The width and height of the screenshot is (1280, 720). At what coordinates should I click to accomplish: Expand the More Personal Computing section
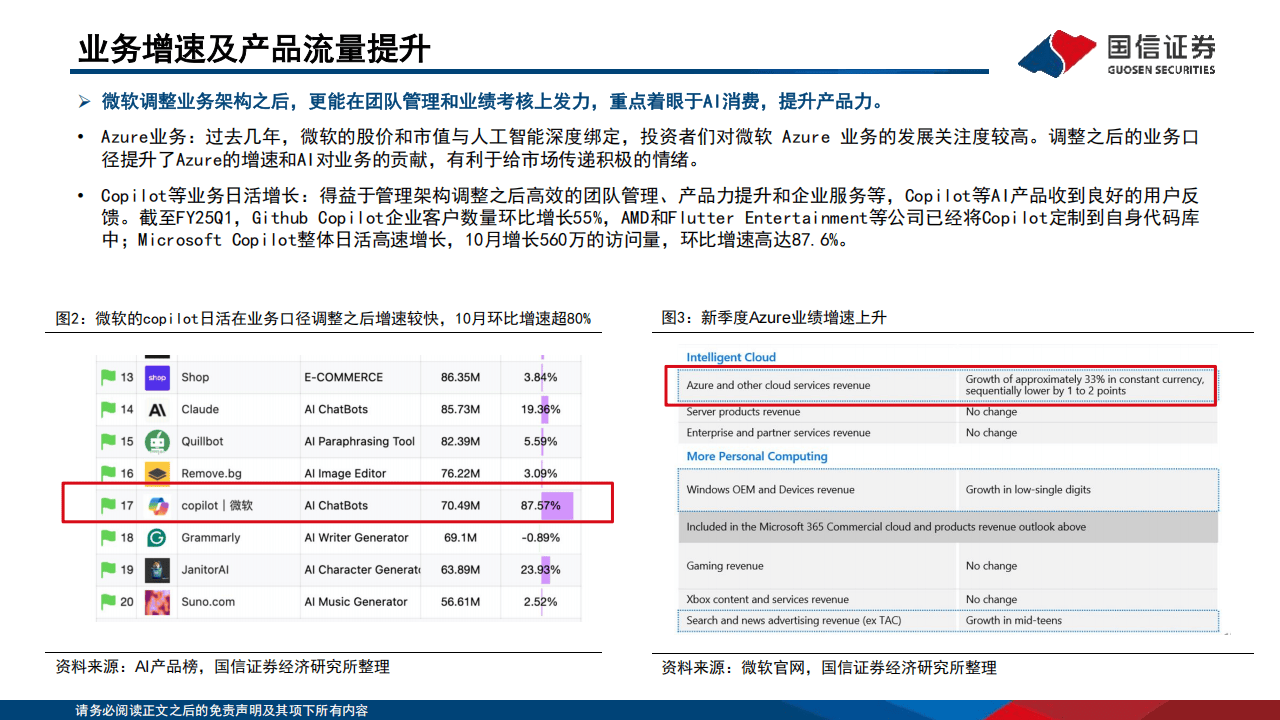tap(755, 456)
